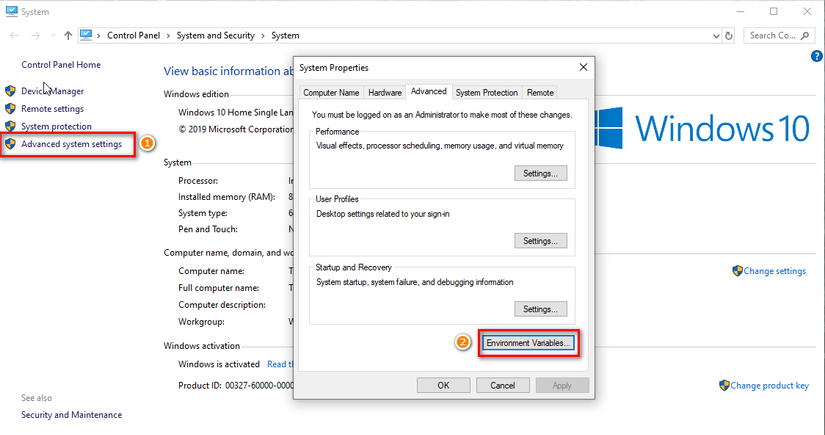The height and width of the screenshot is (435, 825).
Task: Click the Remote settings shield icon
Action: [x=10, y=109]
